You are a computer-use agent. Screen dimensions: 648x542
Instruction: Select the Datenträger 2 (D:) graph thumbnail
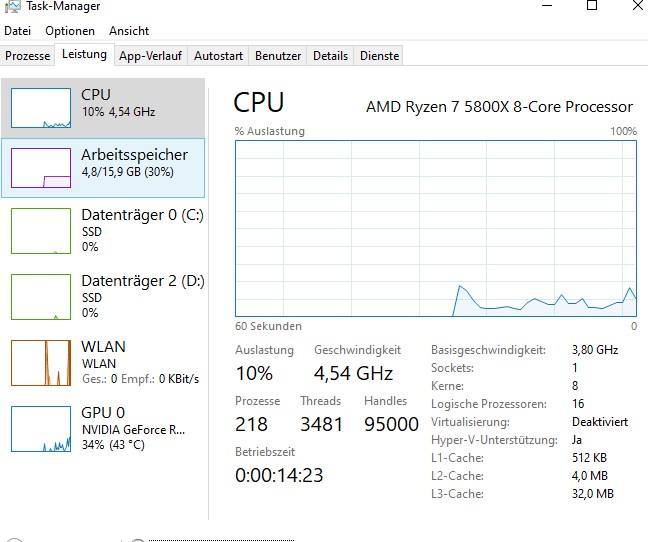click(41, 297)
